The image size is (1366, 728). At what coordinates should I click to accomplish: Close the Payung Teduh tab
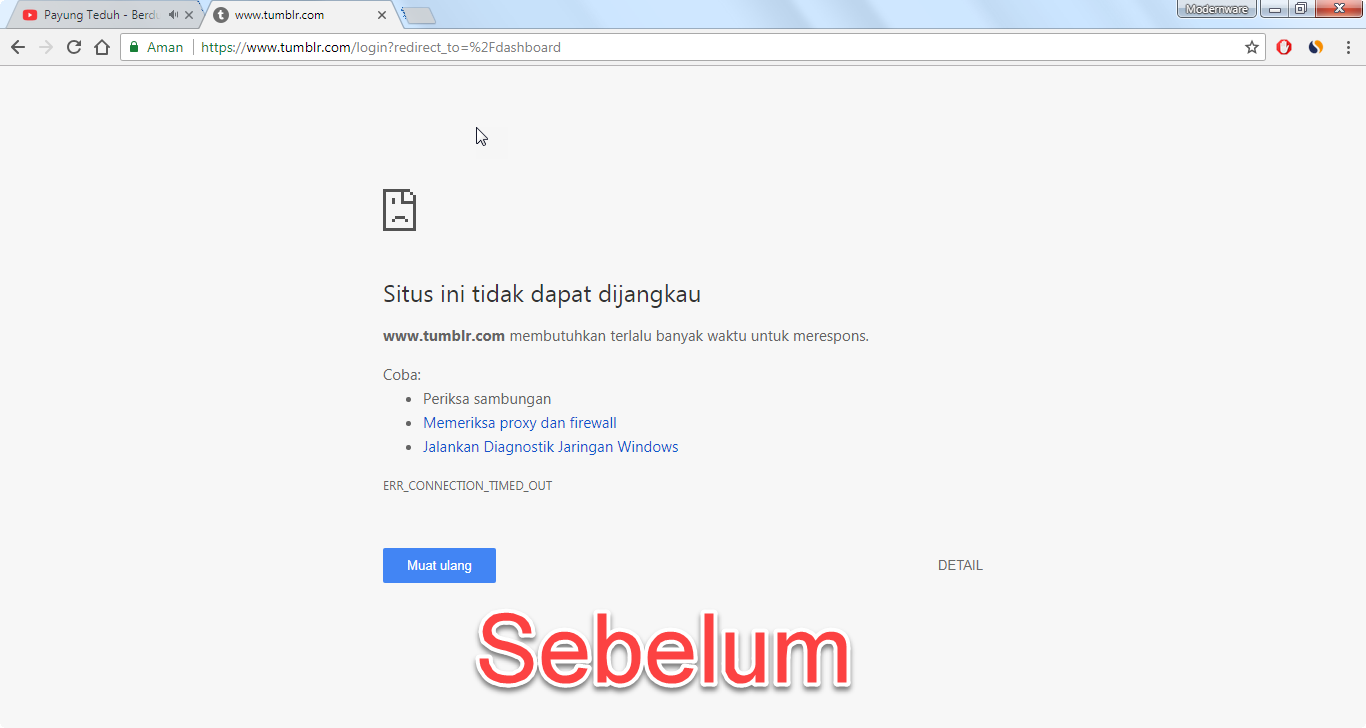click(189, 15)
